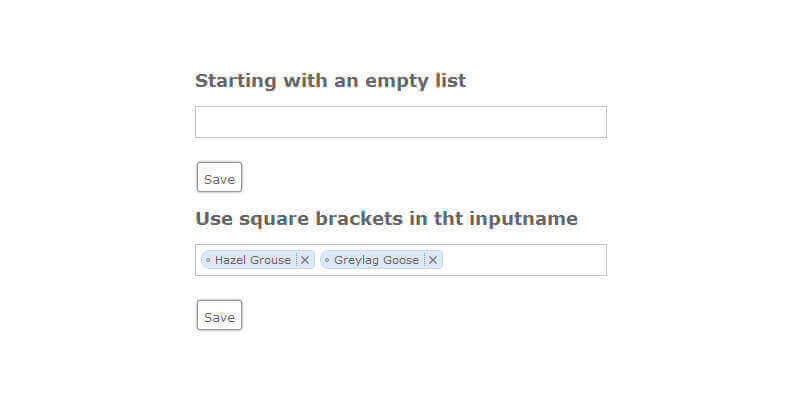Remove the Greylag Goose tag
The width and height of the screenshot is (800, 400).
tap(433, 260)
